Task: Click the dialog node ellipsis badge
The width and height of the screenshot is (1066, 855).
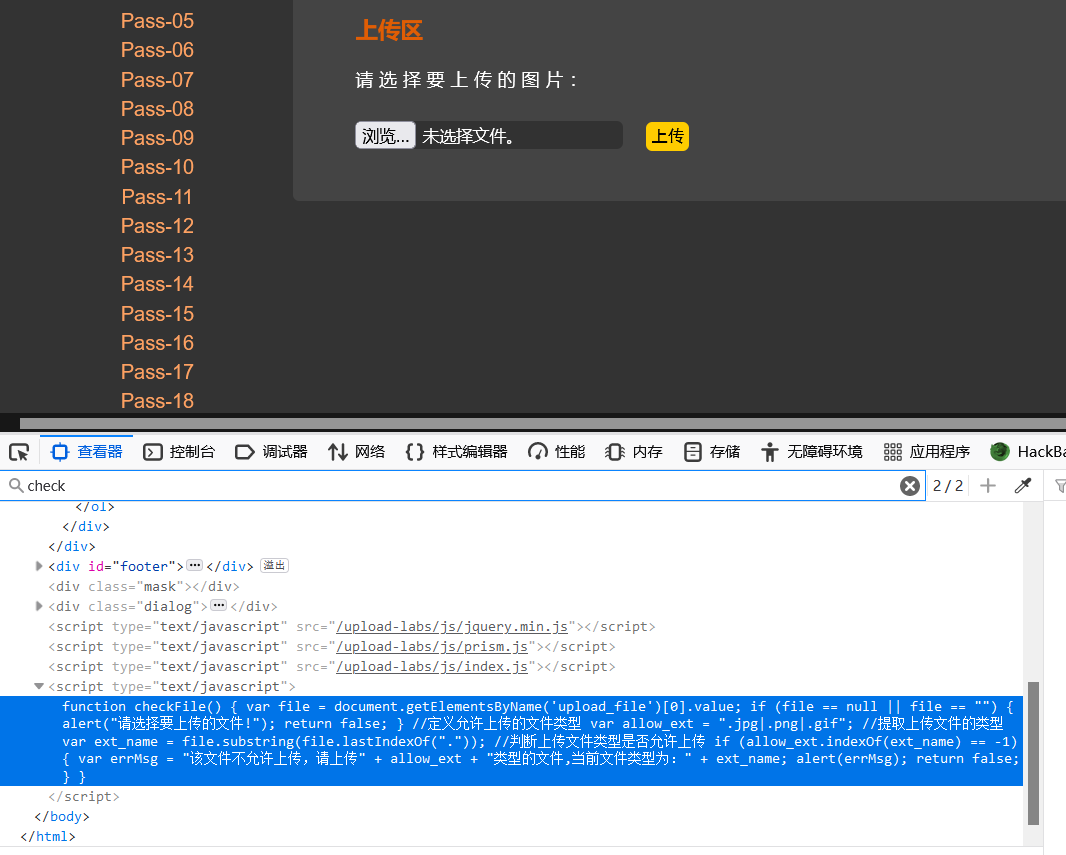Action: pyautogui.click(x=218, y=606)
